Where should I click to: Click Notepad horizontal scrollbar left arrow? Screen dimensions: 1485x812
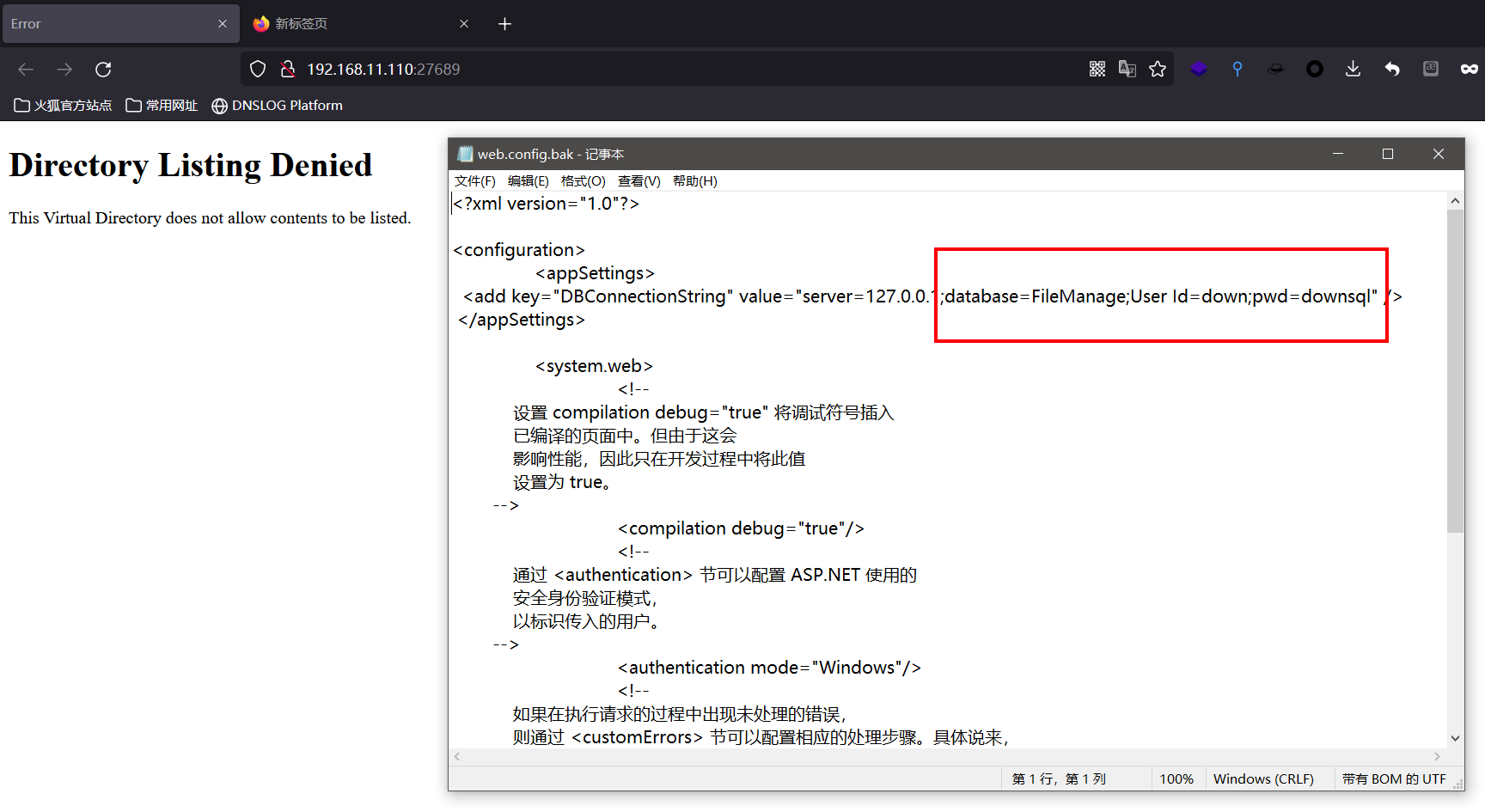(457, 756)
